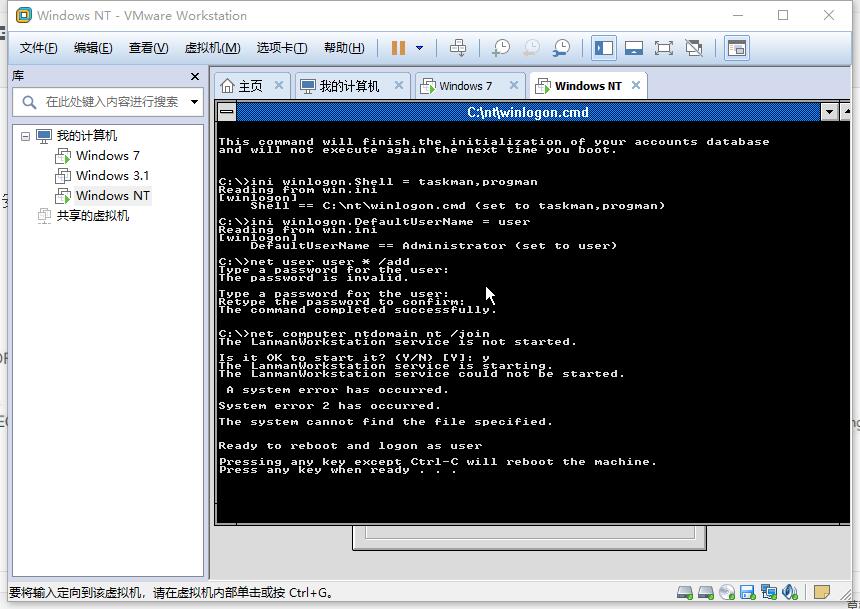860x609 pixels.
Task: Collapse the 我的计算机 tree node
Action: [25, 136]
